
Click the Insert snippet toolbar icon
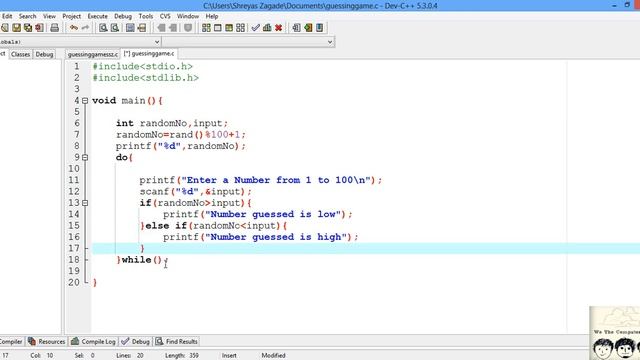pos(296,28)
